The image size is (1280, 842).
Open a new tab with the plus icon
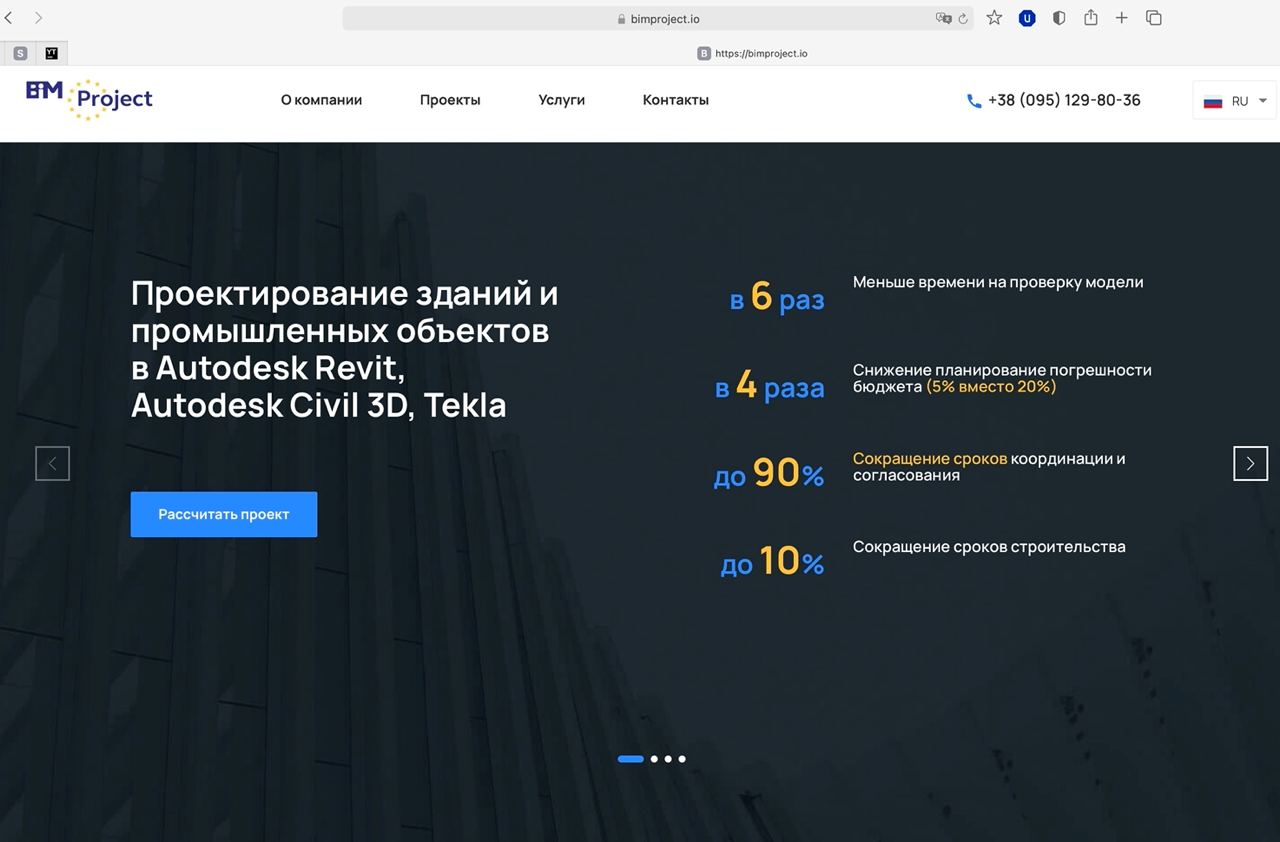1122,18
